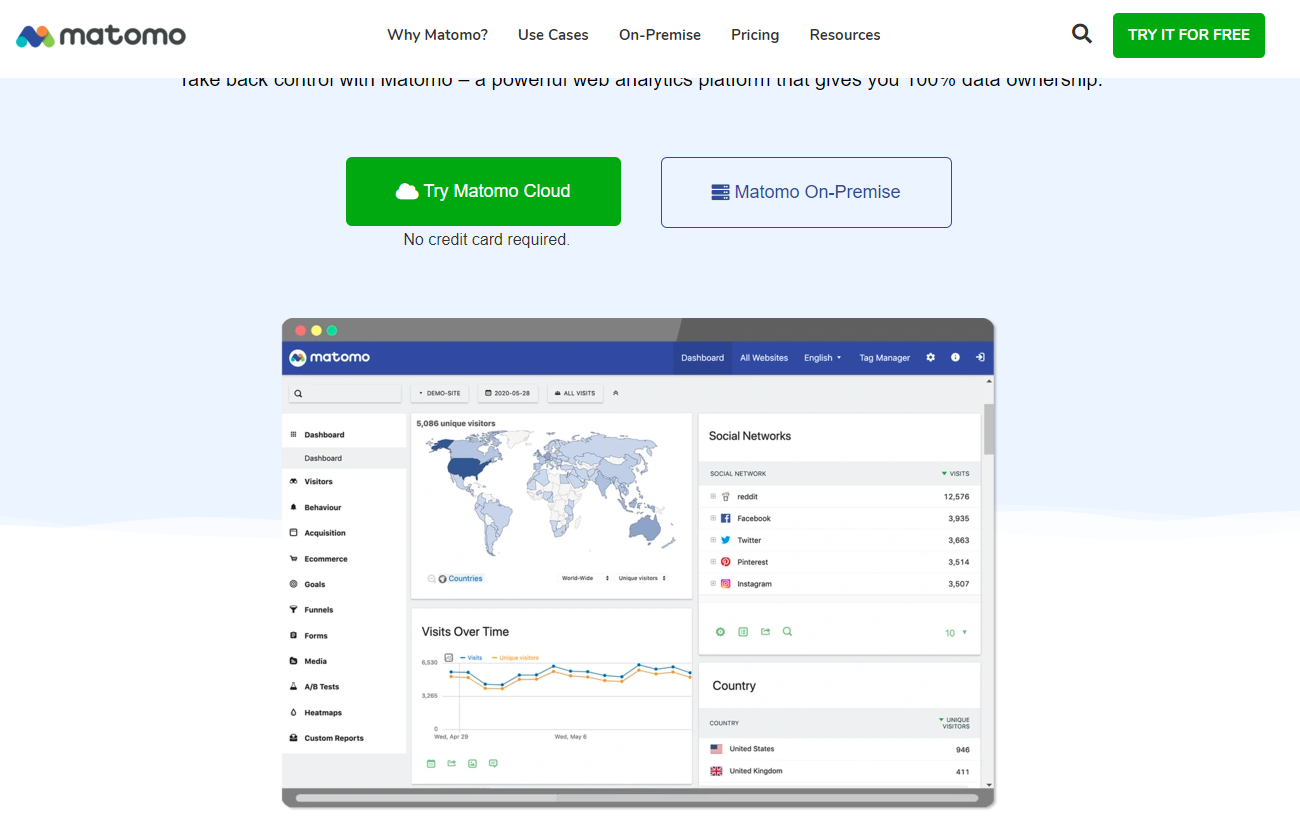This screenshot has width=1300, height=840.
Task: Click the Ecommerce cart icon in sidebar
Action: click(x=293, y=558)
